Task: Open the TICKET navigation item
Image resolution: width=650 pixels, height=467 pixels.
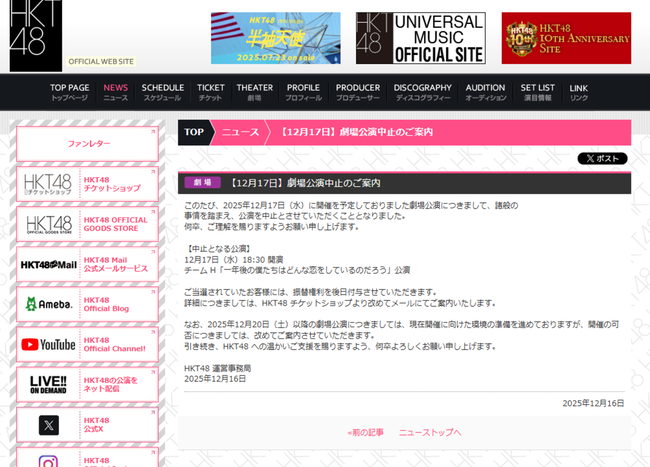Action: (x=211, y=92)
